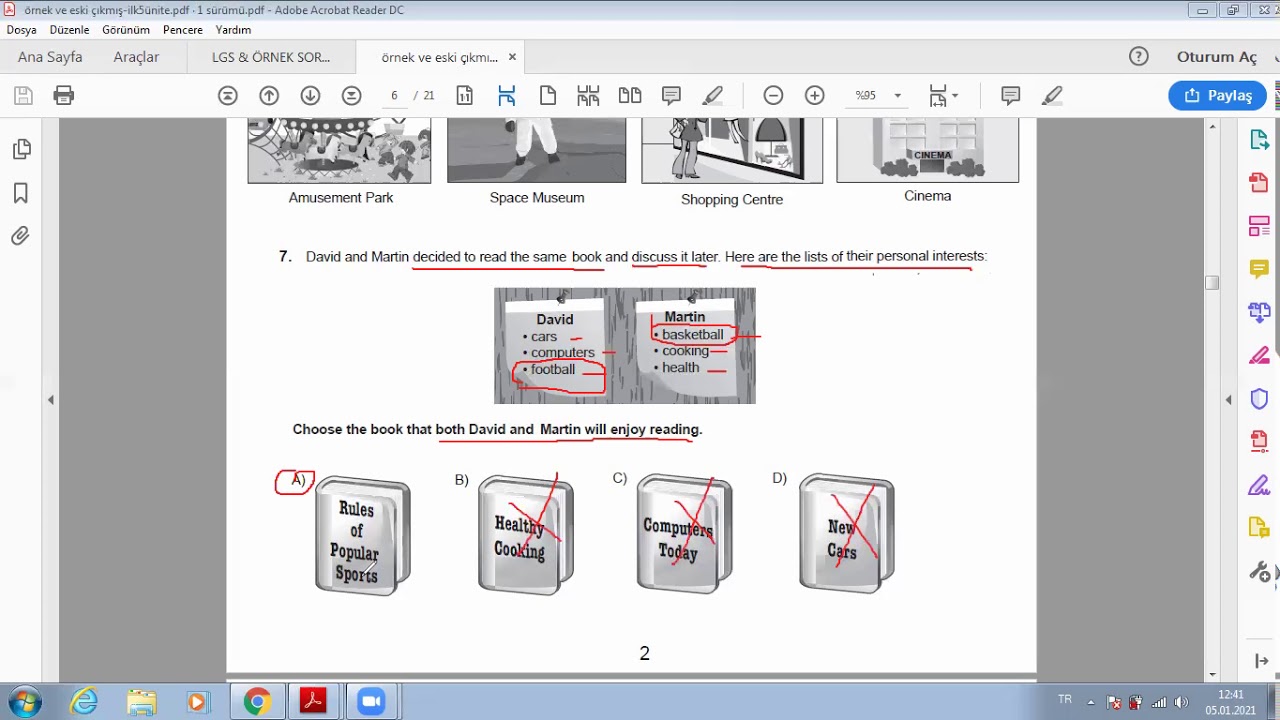Open More Tools wrench icon in right pane
The width and height of the screenshot is (1280, 720).
pos(1259,572)
